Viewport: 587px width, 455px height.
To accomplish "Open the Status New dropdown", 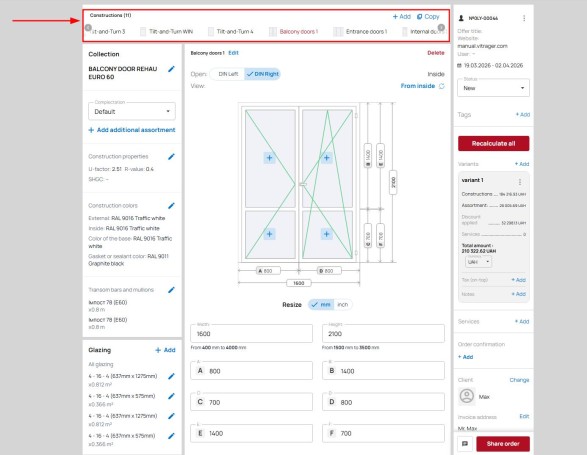I will 493,88.
